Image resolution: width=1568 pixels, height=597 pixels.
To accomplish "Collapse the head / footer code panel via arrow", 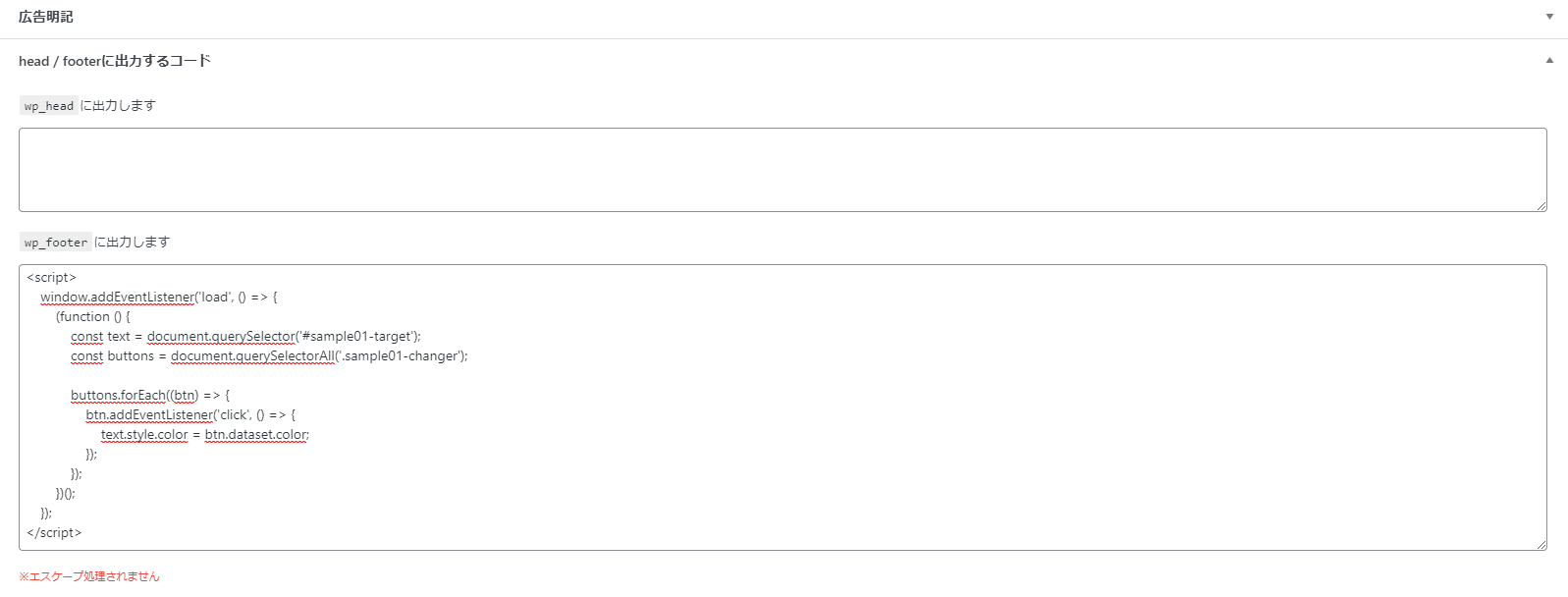I will [1548, 59].
